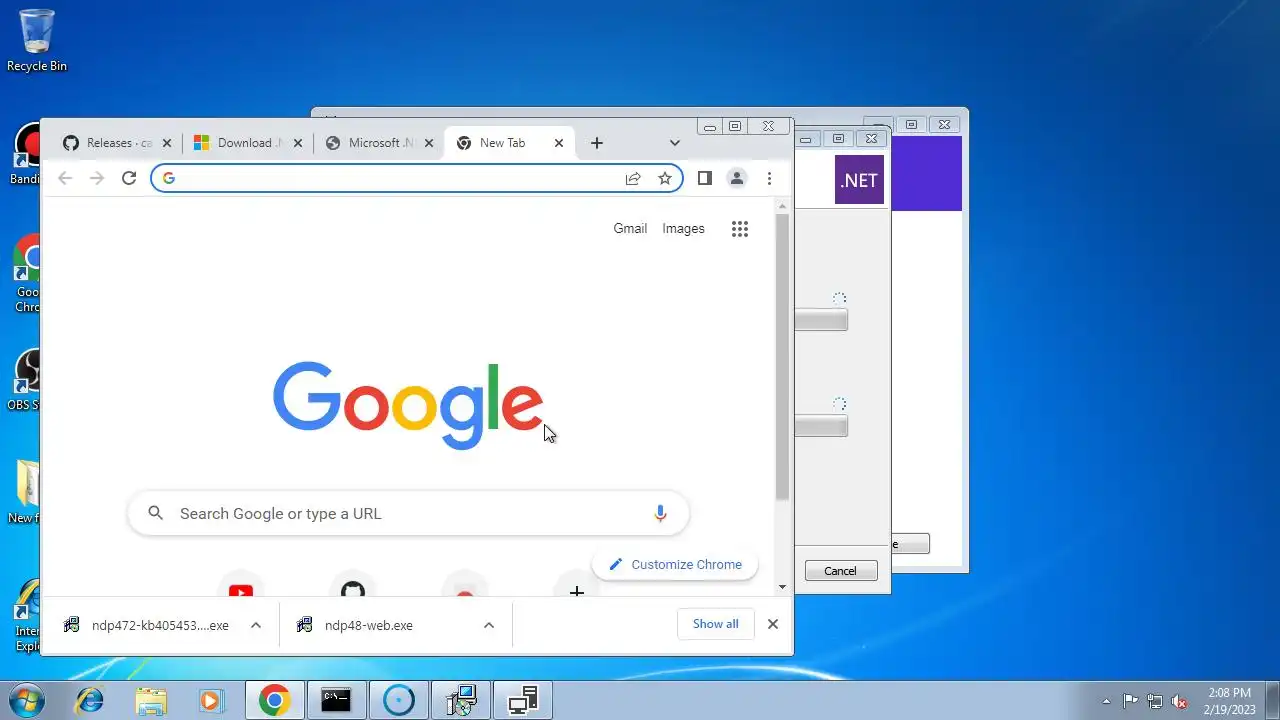Reload the current Chrome page
This screenshot has width=1280, height=720.
[x=129, y=178]
